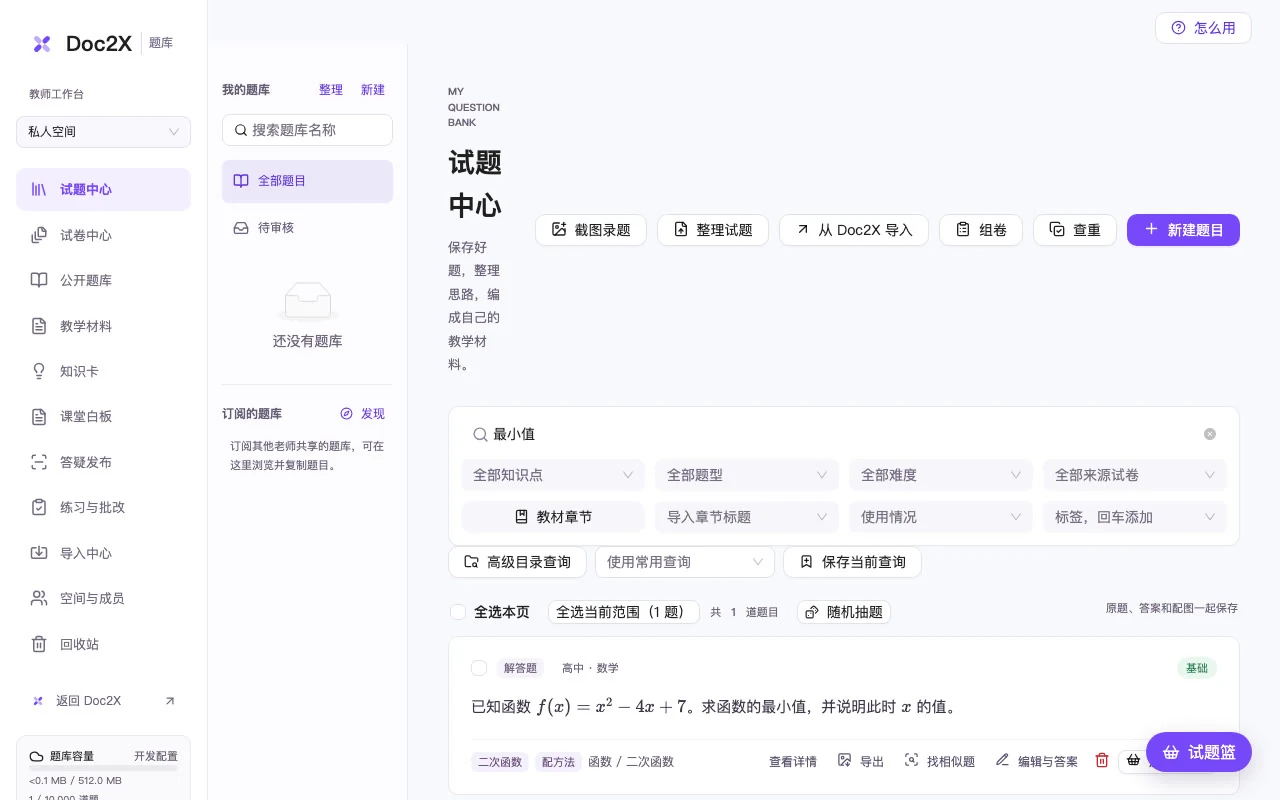Click the external arrow beside 返回 Doc2X

tap(170, 701)
